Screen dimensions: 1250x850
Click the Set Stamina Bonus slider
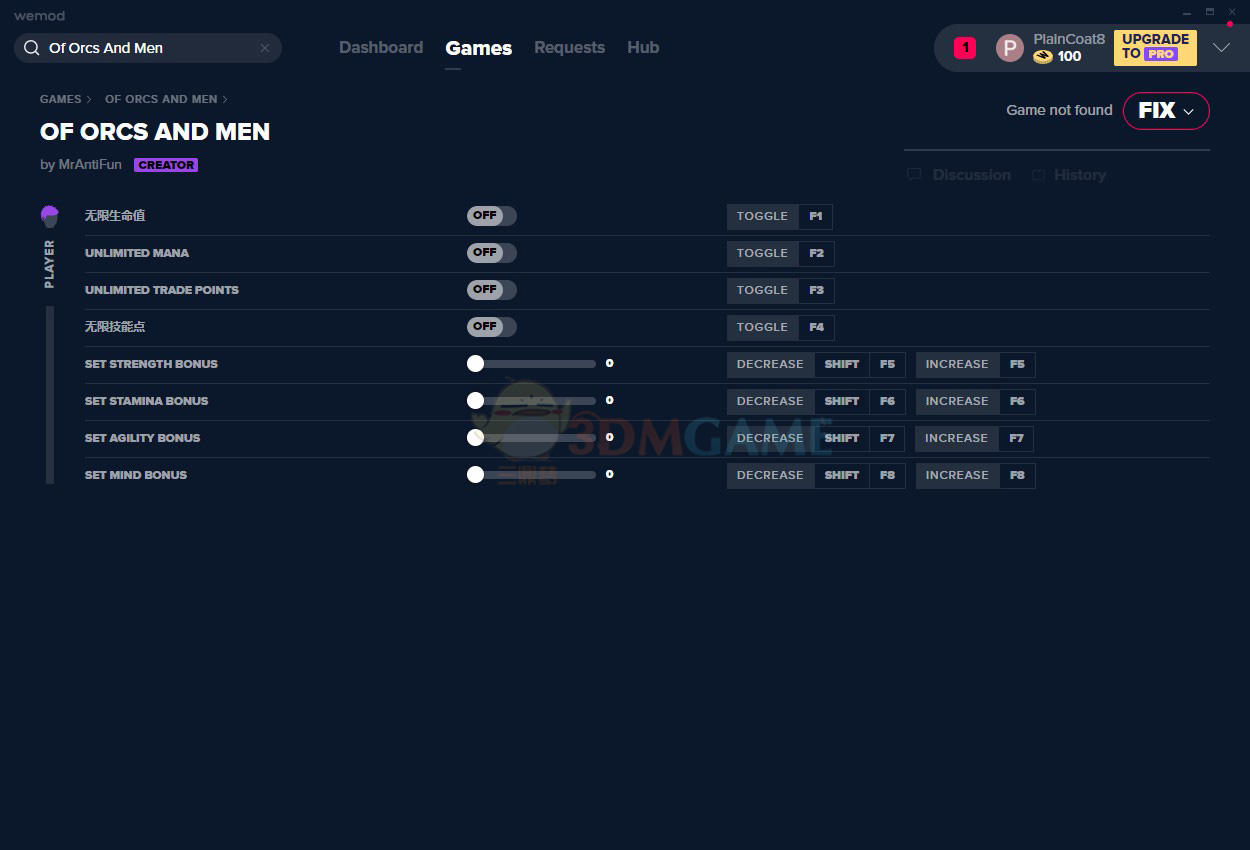531,401
